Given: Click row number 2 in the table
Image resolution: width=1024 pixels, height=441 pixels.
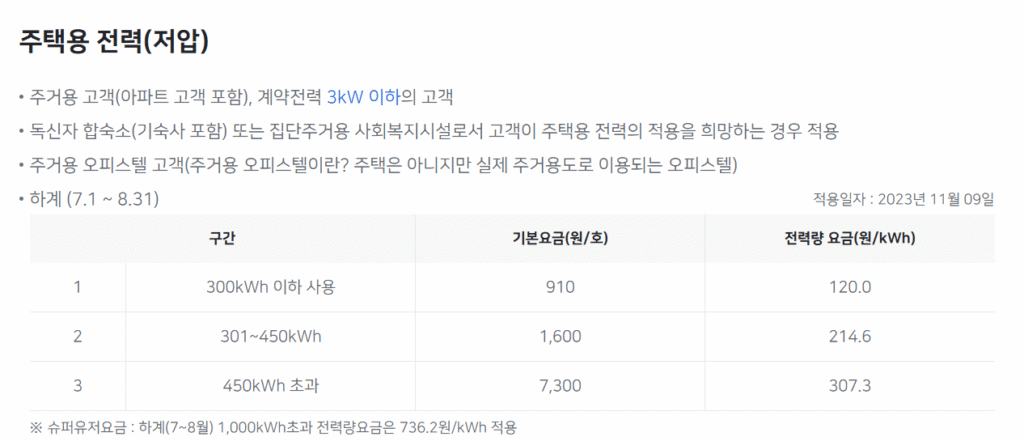Looking at the screenshot, I should point(77,336).
